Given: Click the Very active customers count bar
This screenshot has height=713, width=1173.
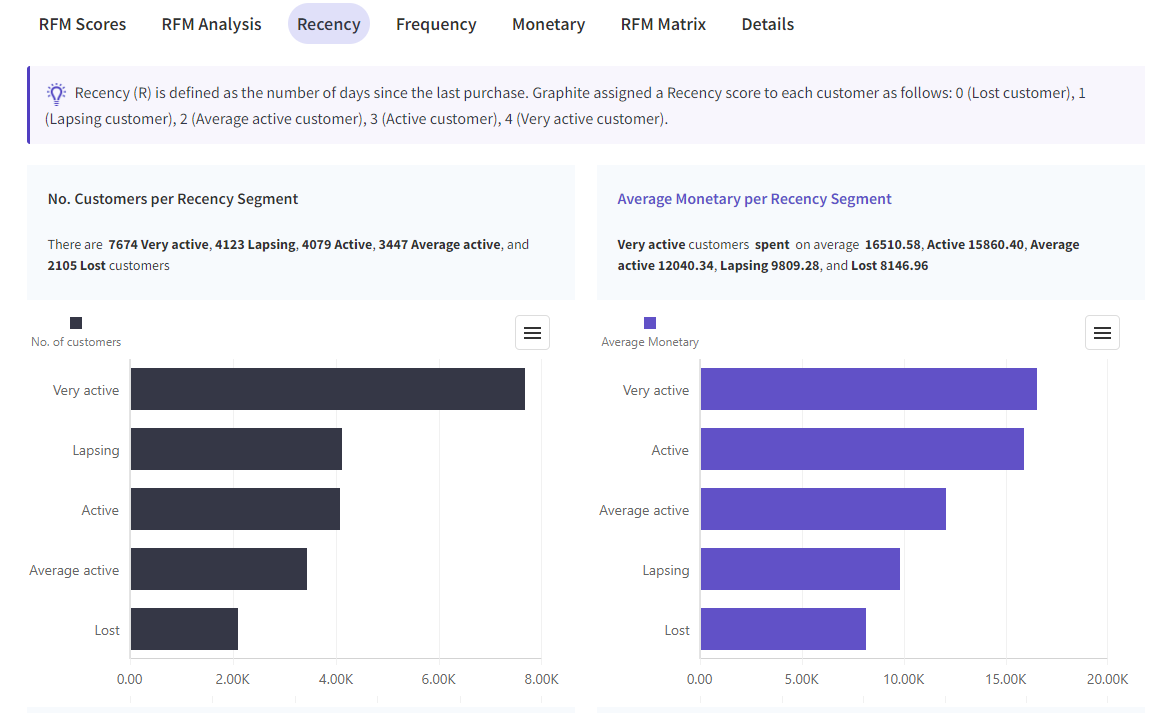Looking at the screenshot, I should pyautogui.click(x=327, y=389).
